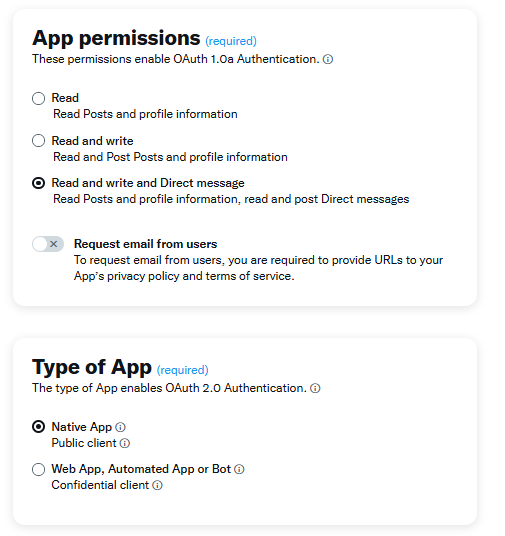
Task: Choose the Read and write radio button
Action: pos(38,141)
